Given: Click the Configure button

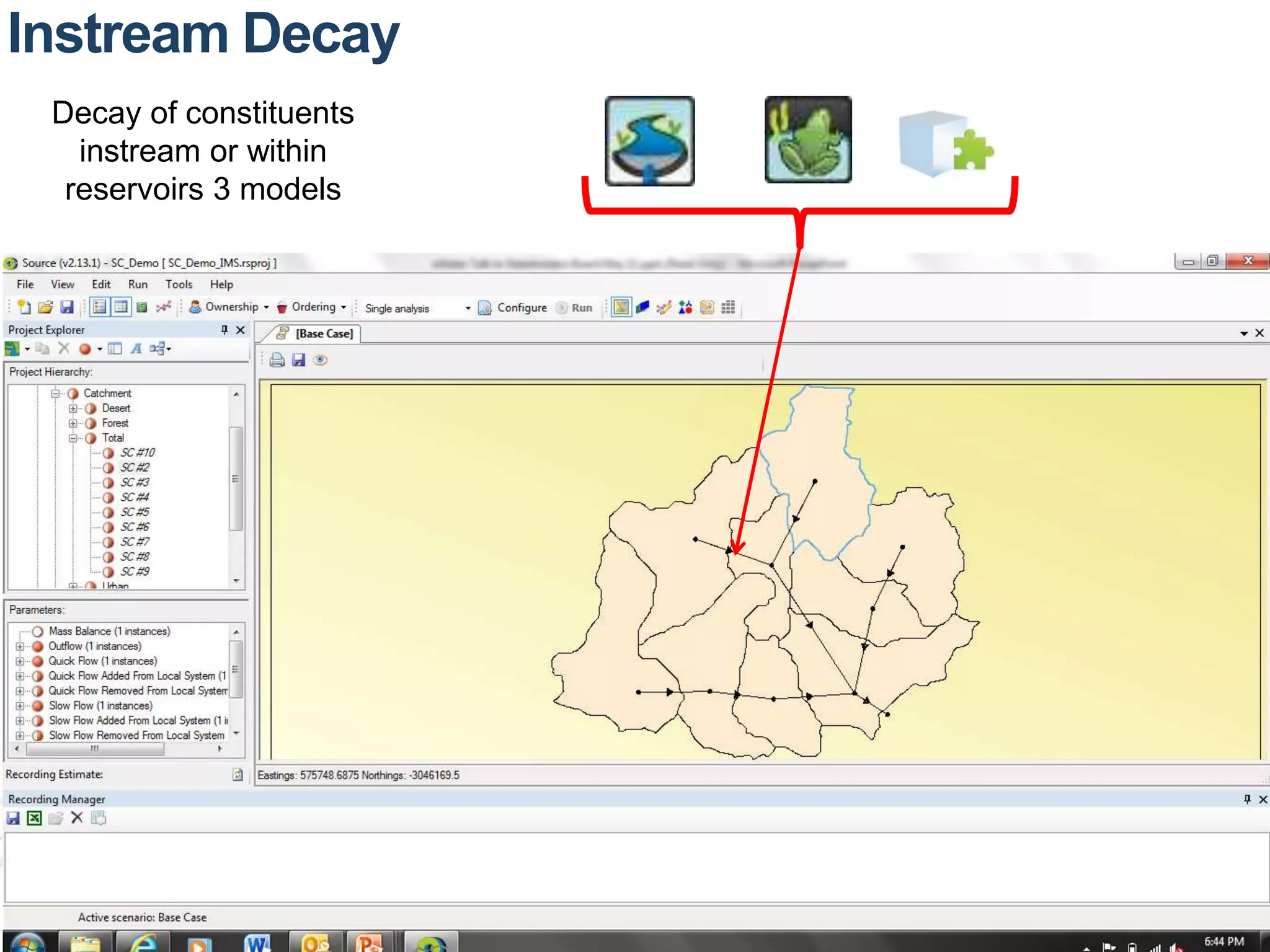Looking at the screenshot, I should click(x=513, y=307).
